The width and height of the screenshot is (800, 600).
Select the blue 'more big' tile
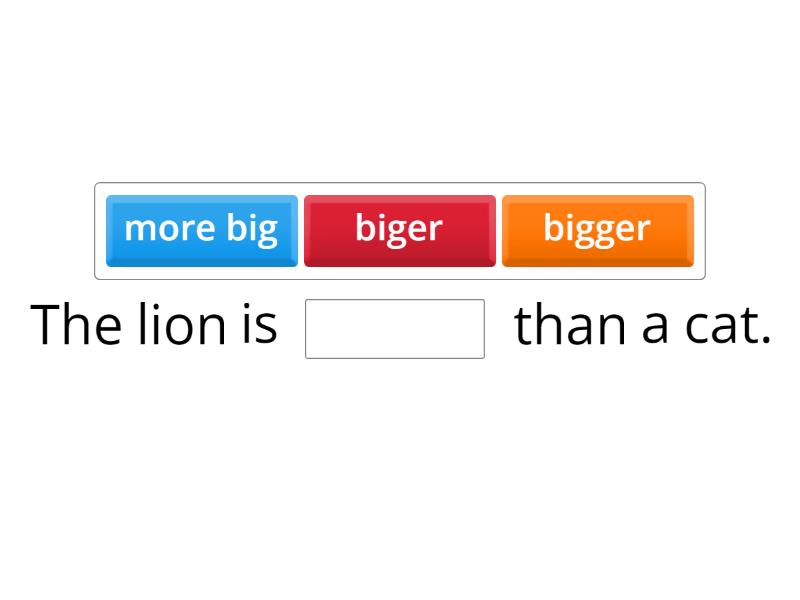click(201, 230)
